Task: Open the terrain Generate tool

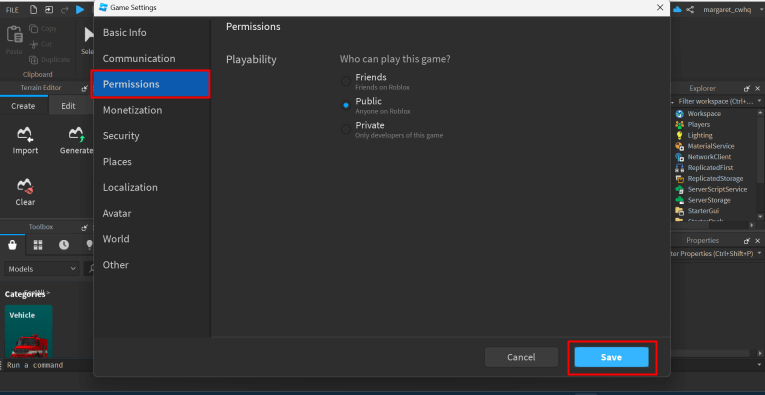Action: pos(76,141)
